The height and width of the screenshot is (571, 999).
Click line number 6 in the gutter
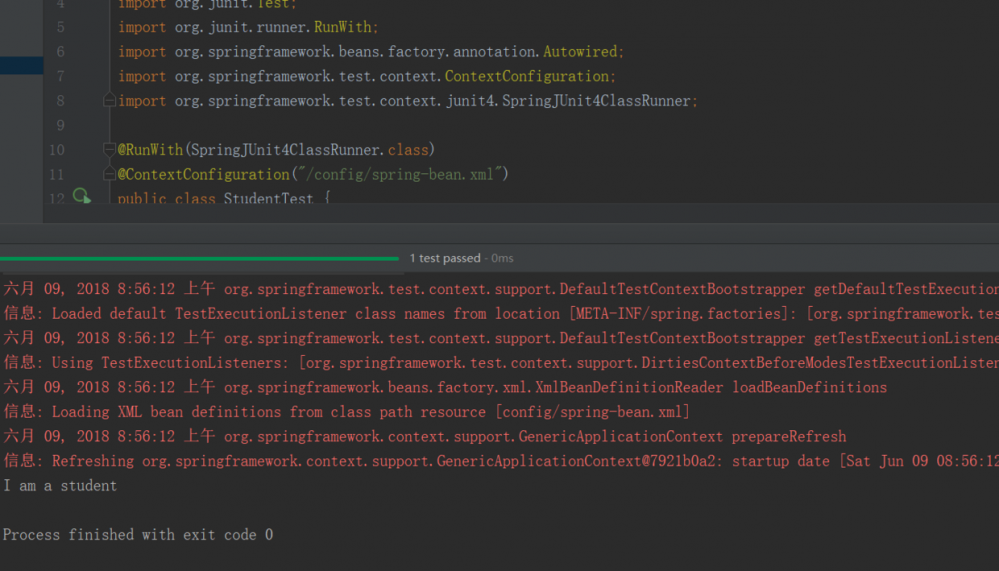60,51
